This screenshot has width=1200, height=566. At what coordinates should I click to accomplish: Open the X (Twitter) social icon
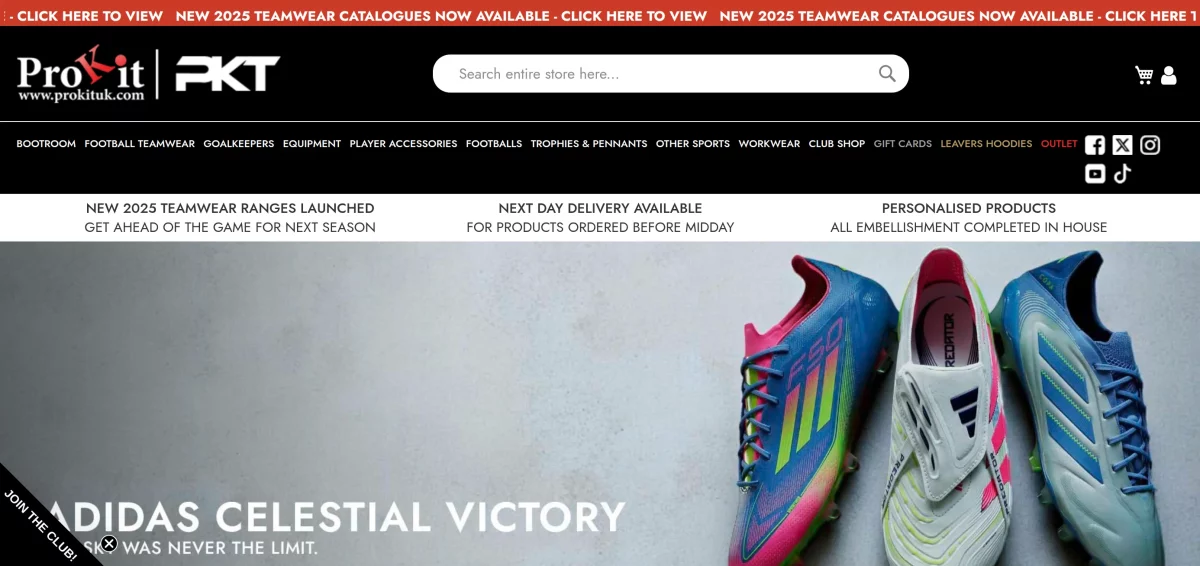pos(1122,145)
